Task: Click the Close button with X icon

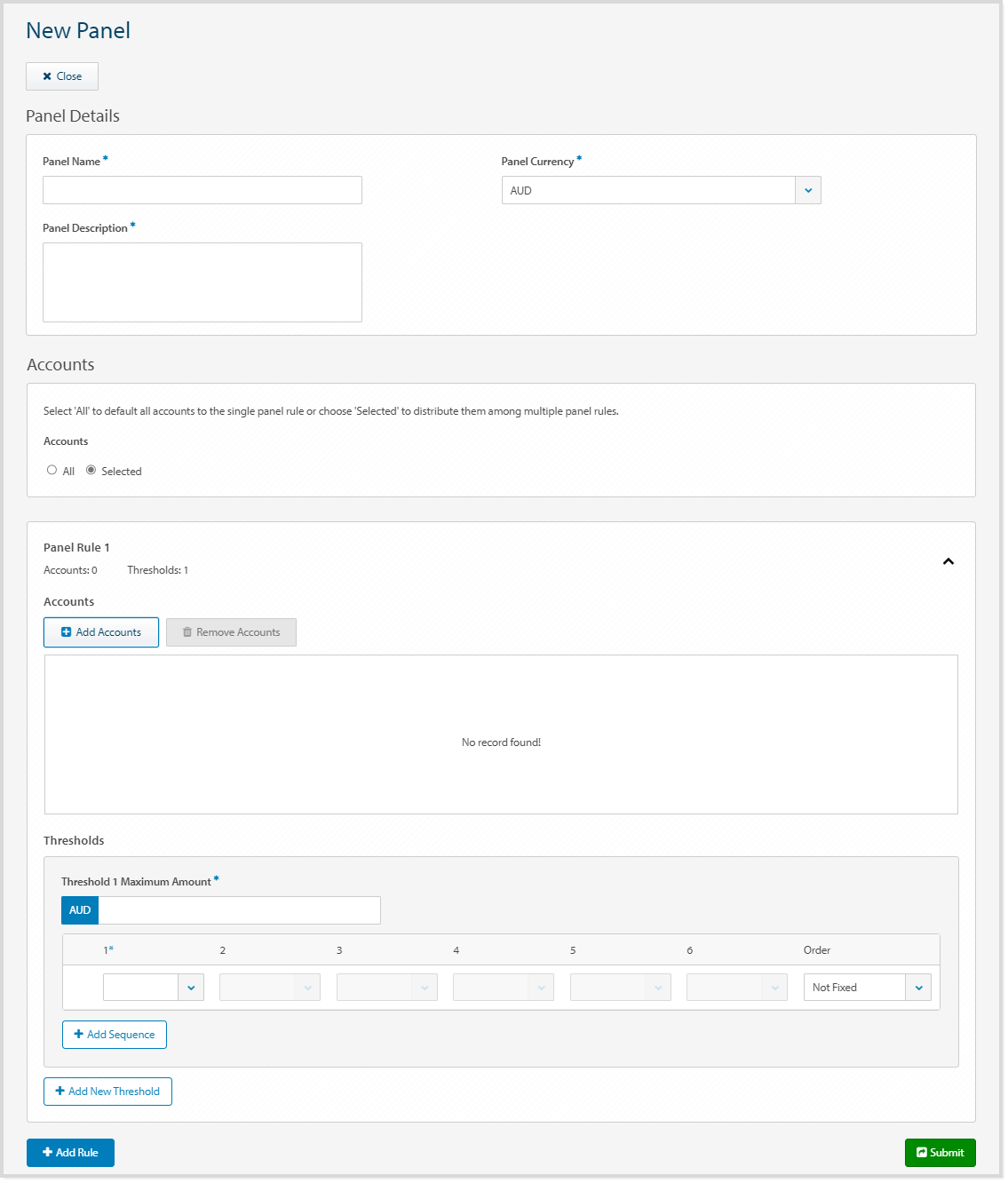Action: (x=62, y=76)
